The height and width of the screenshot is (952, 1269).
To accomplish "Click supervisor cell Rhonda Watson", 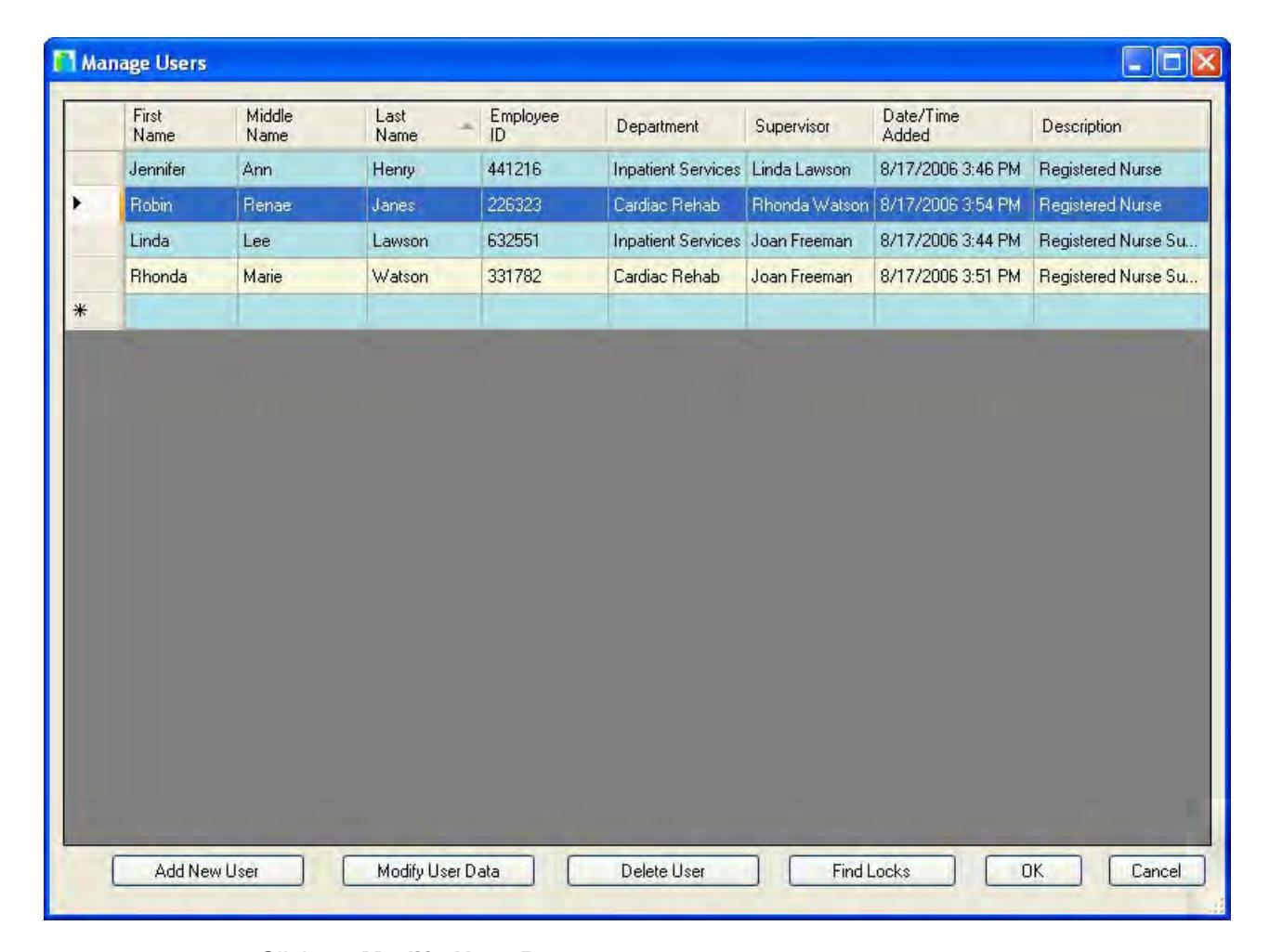I will [809, 205].
